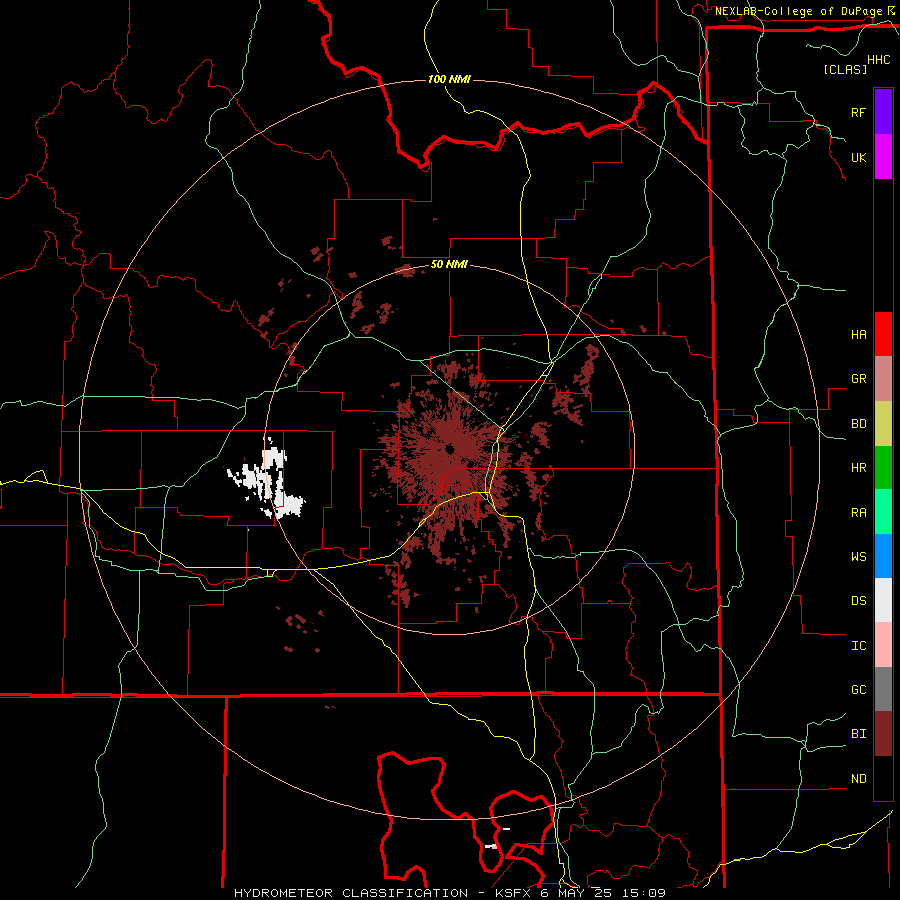Click the dusty pink GR legend swatch
The image size is (900, 900).
[883, 379]
